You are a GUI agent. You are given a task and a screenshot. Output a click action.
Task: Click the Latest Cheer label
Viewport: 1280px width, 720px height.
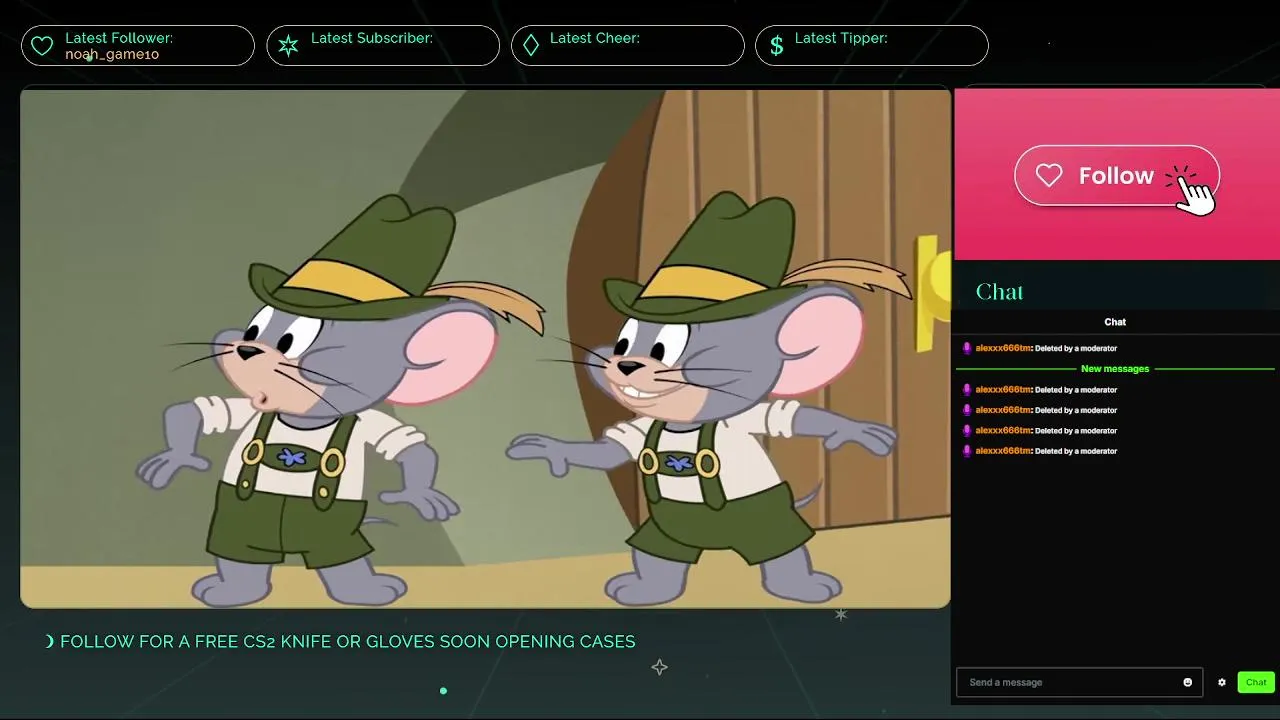[x=594, y=38]
